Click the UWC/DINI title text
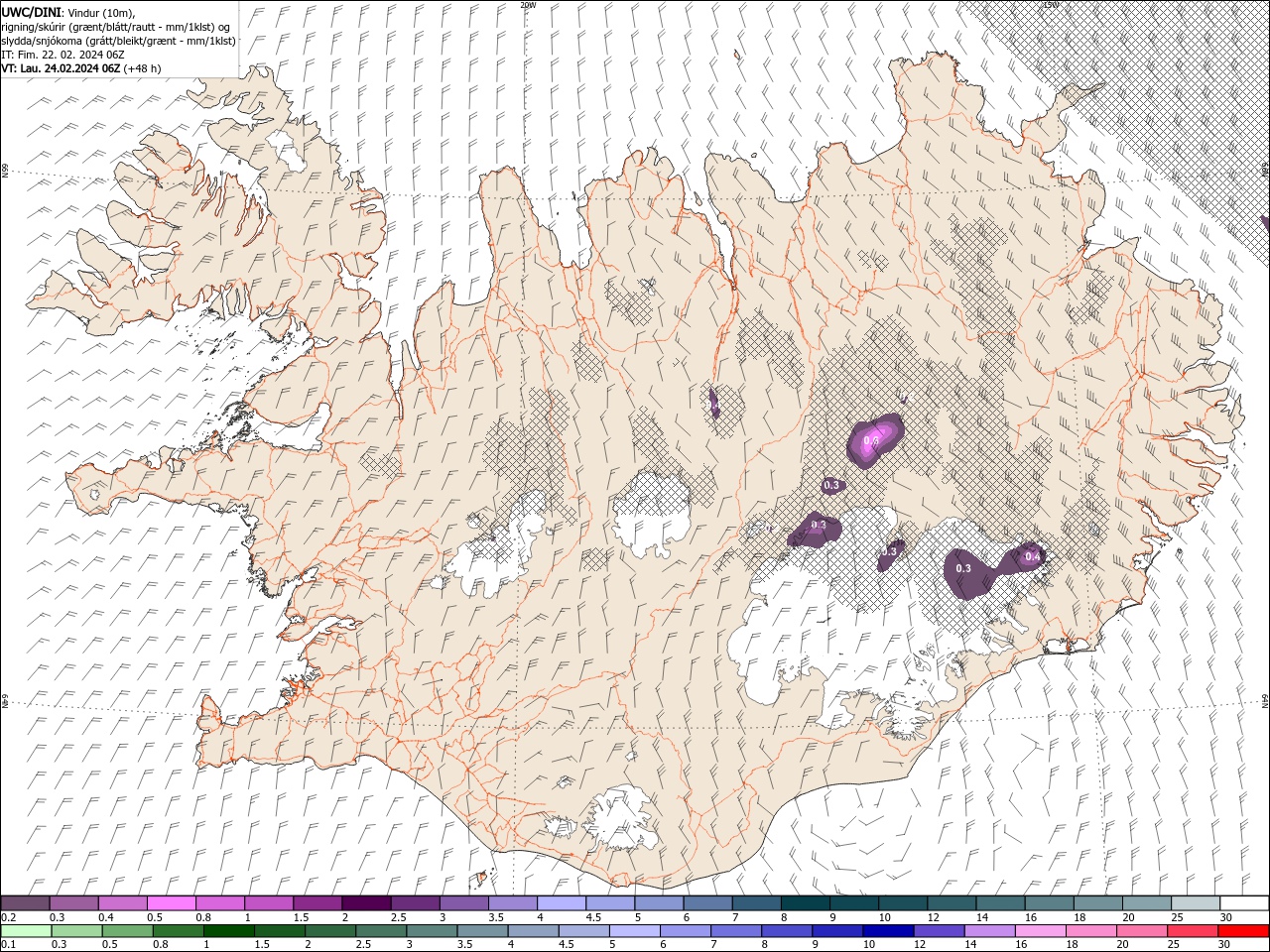 [31, 11]
